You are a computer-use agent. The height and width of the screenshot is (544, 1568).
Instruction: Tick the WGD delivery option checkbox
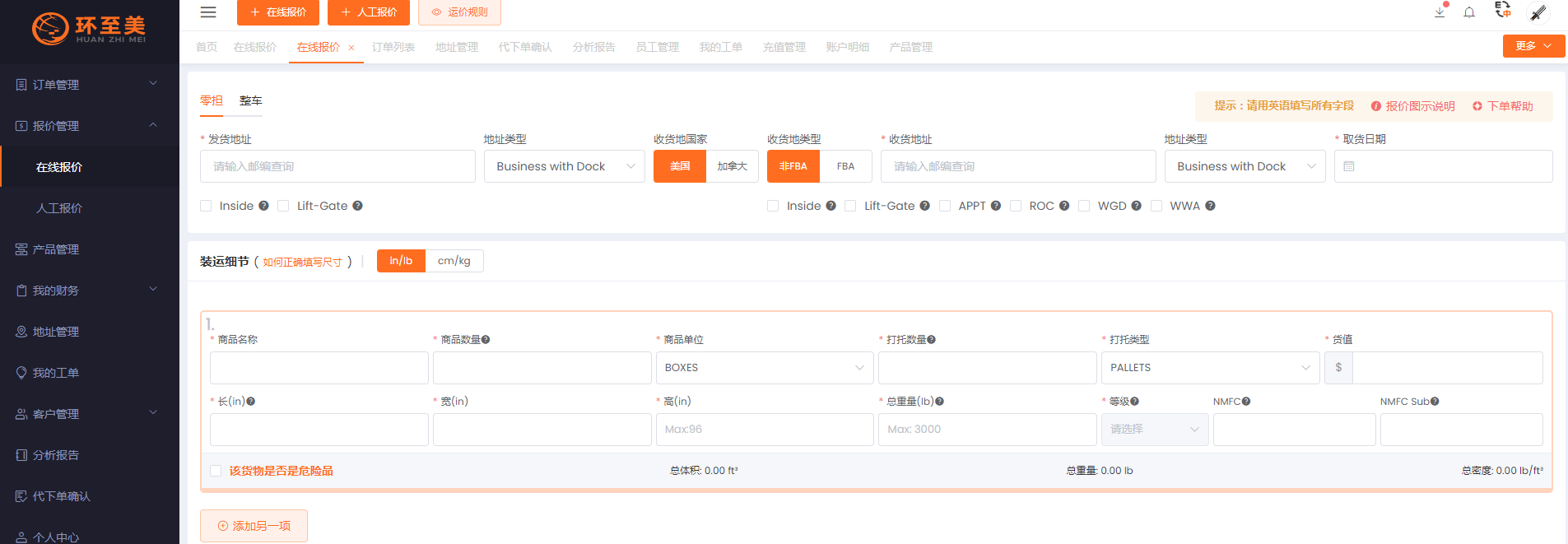(x=1084, y=206)
